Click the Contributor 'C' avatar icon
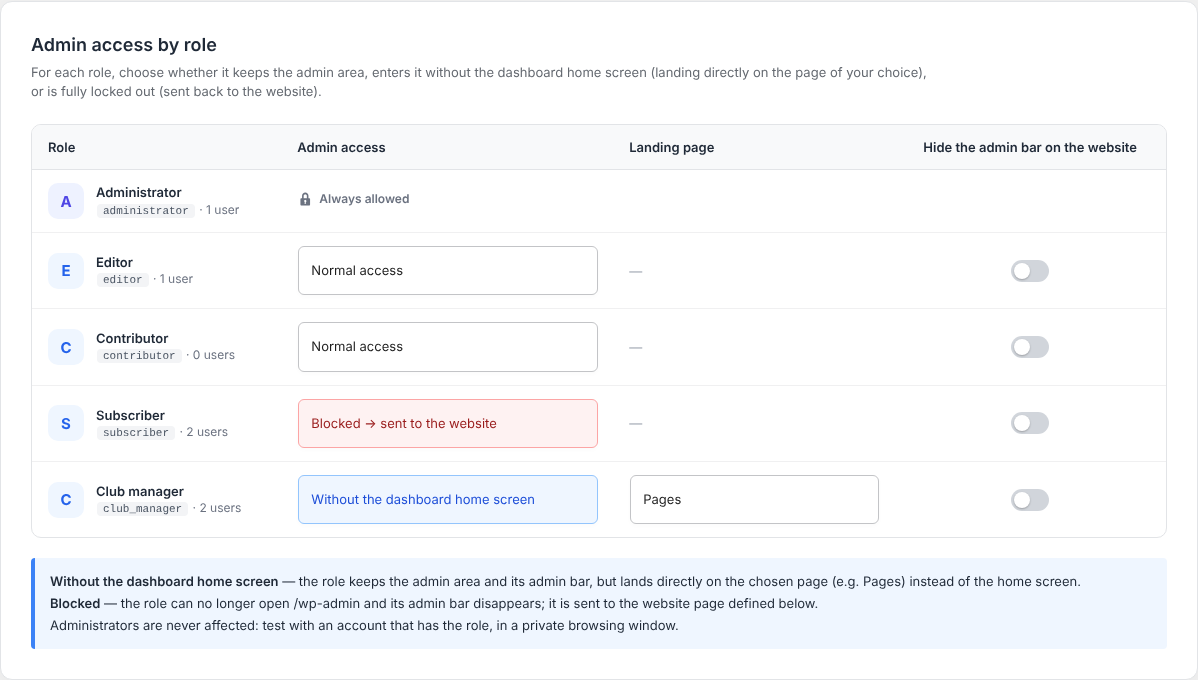The height and width of the screenshot is (680, 1198). tap(66, 347)
